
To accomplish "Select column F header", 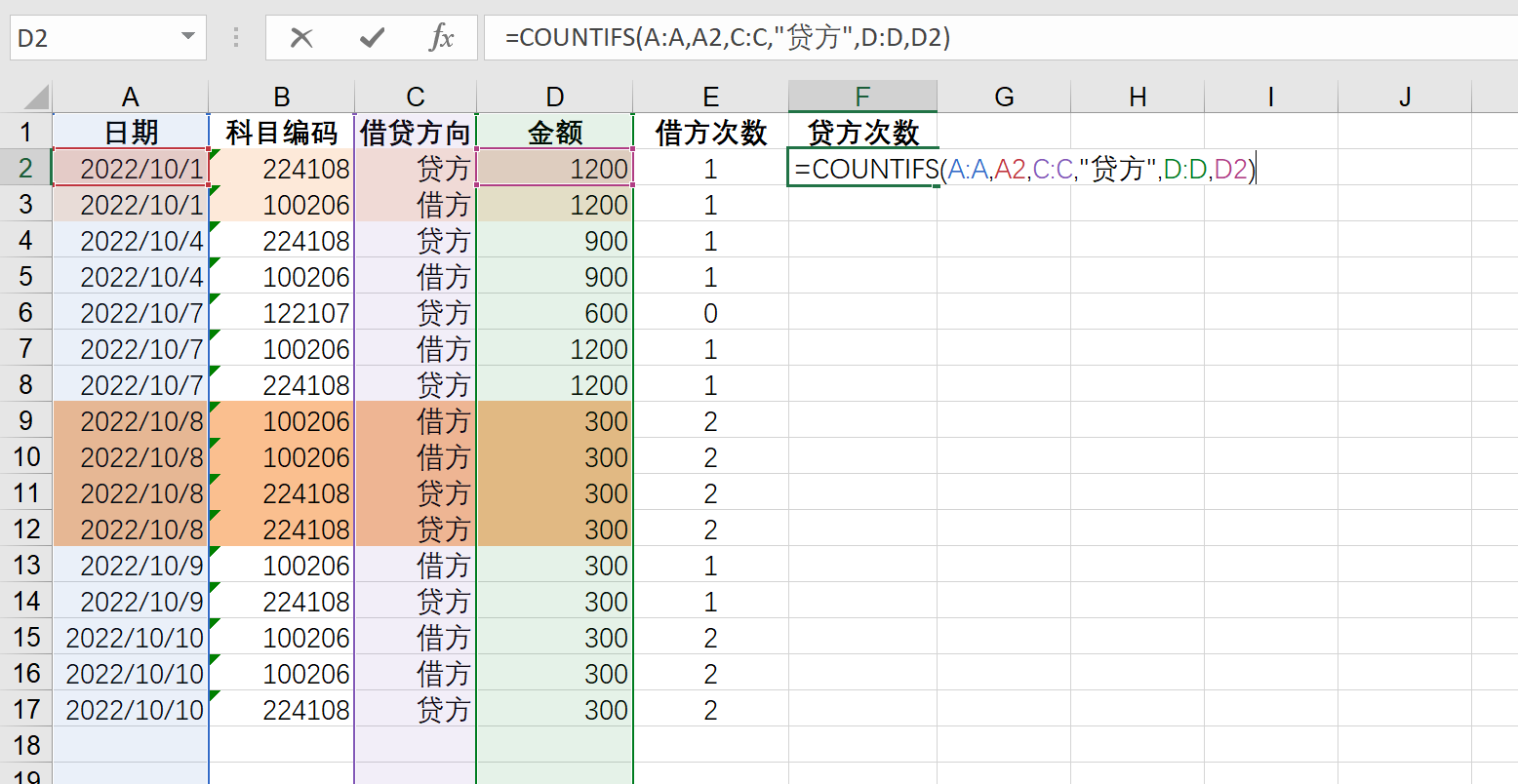I will [861, 97].
